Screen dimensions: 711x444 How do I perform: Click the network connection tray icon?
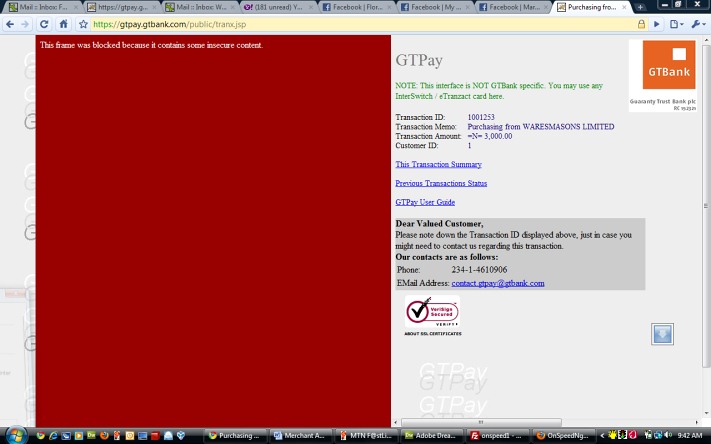pos(658,435)
